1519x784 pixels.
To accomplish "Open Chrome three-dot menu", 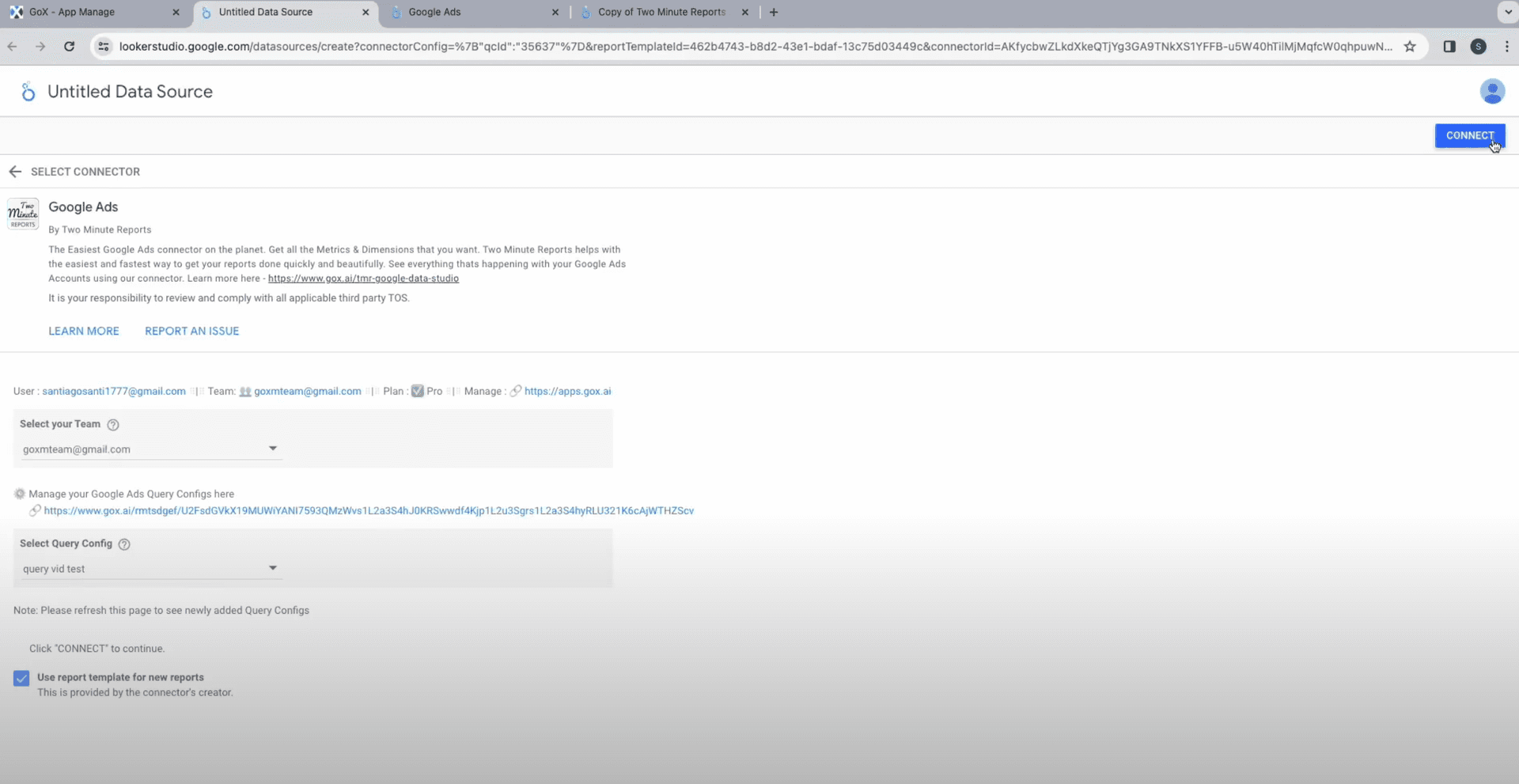I will (x=1506, y=47).
